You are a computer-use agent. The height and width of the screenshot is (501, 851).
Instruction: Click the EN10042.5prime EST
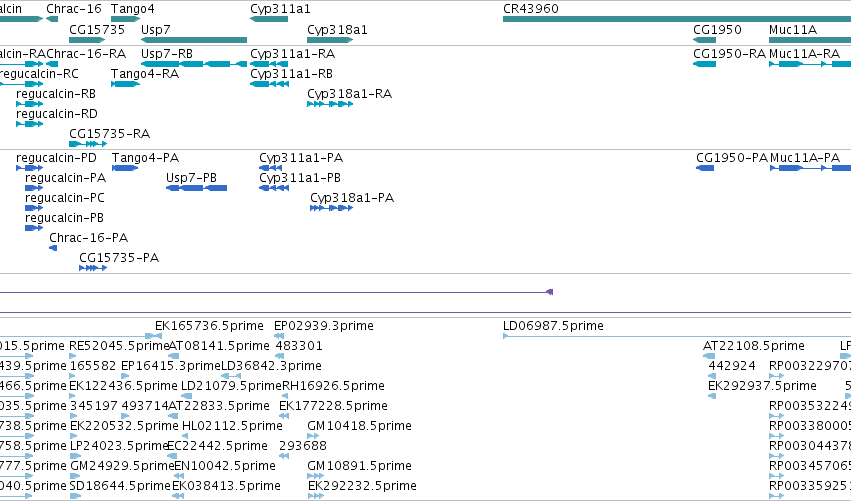pos(179,476)
